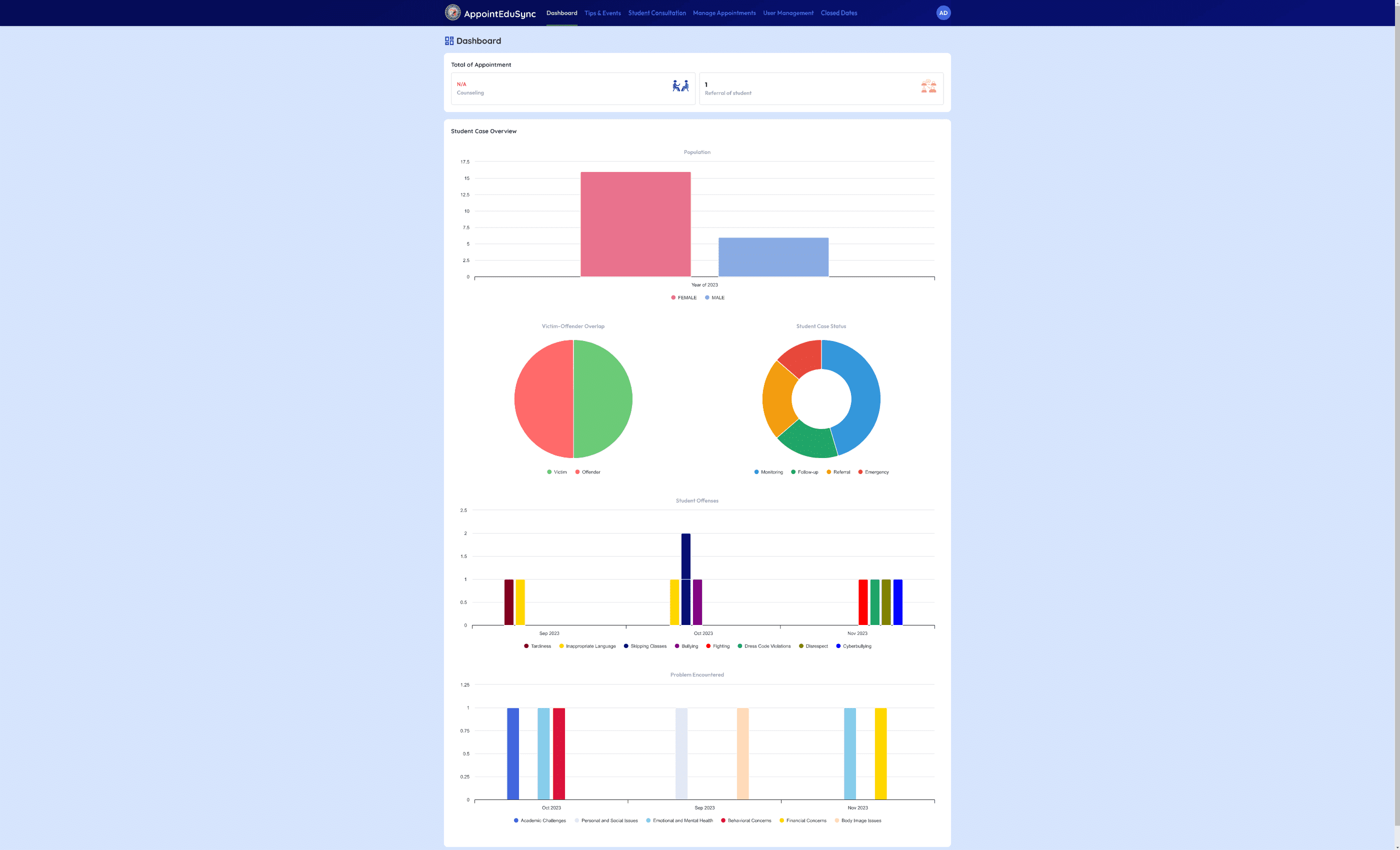Click the Tardiness bar in Sep 2023
The image size is (1400, 850).
(508, 602)
